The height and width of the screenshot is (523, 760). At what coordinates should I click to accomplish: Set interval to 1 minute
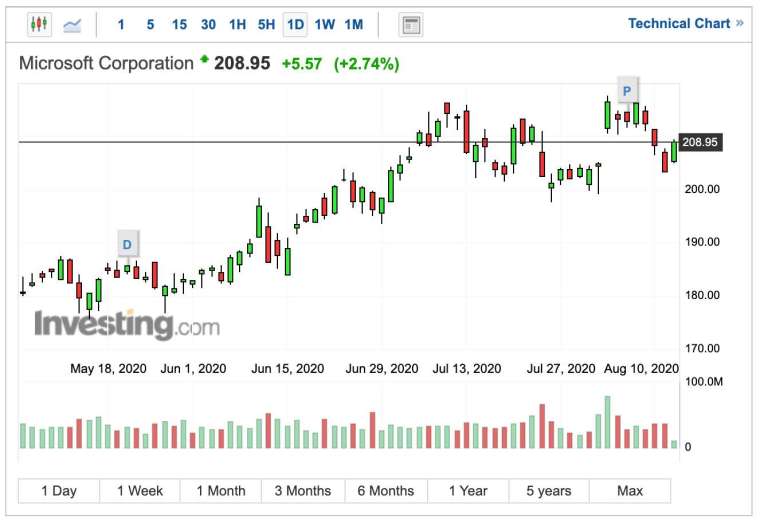click(x=121, y=25)
